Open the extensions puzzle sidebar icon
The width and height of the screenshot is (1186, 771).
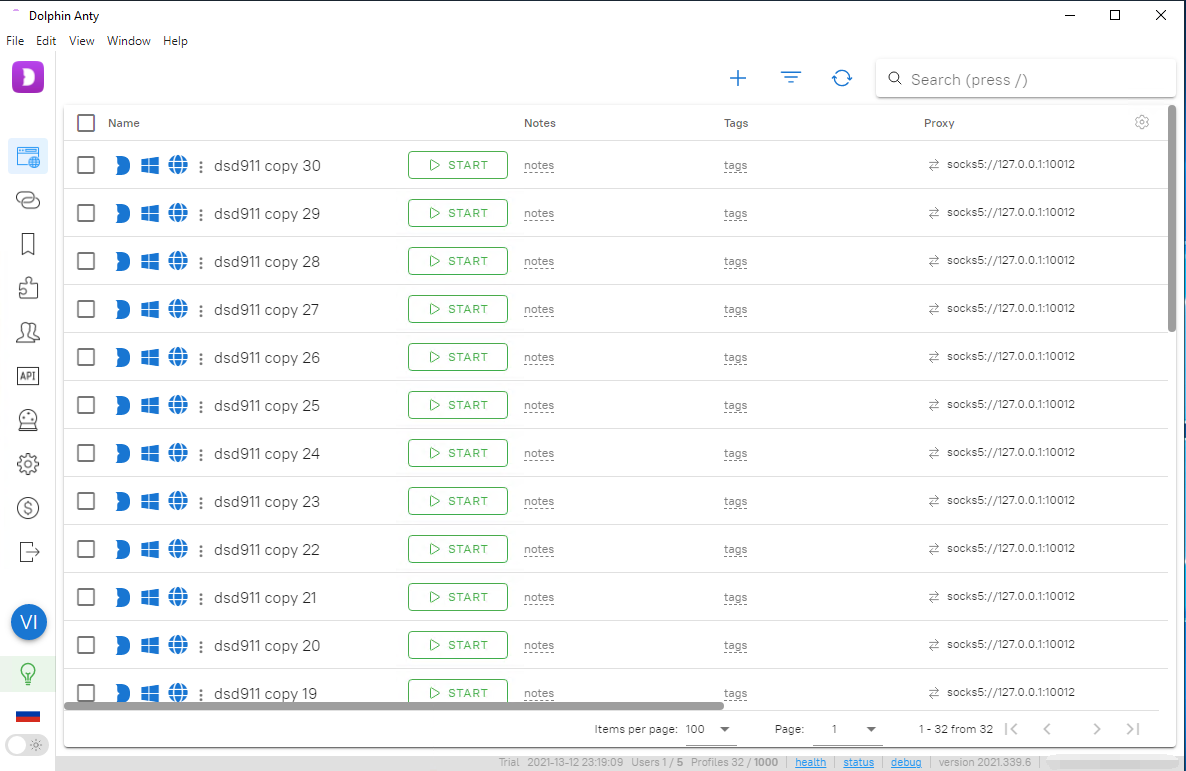pyautogui.click(x=28, y=288)
